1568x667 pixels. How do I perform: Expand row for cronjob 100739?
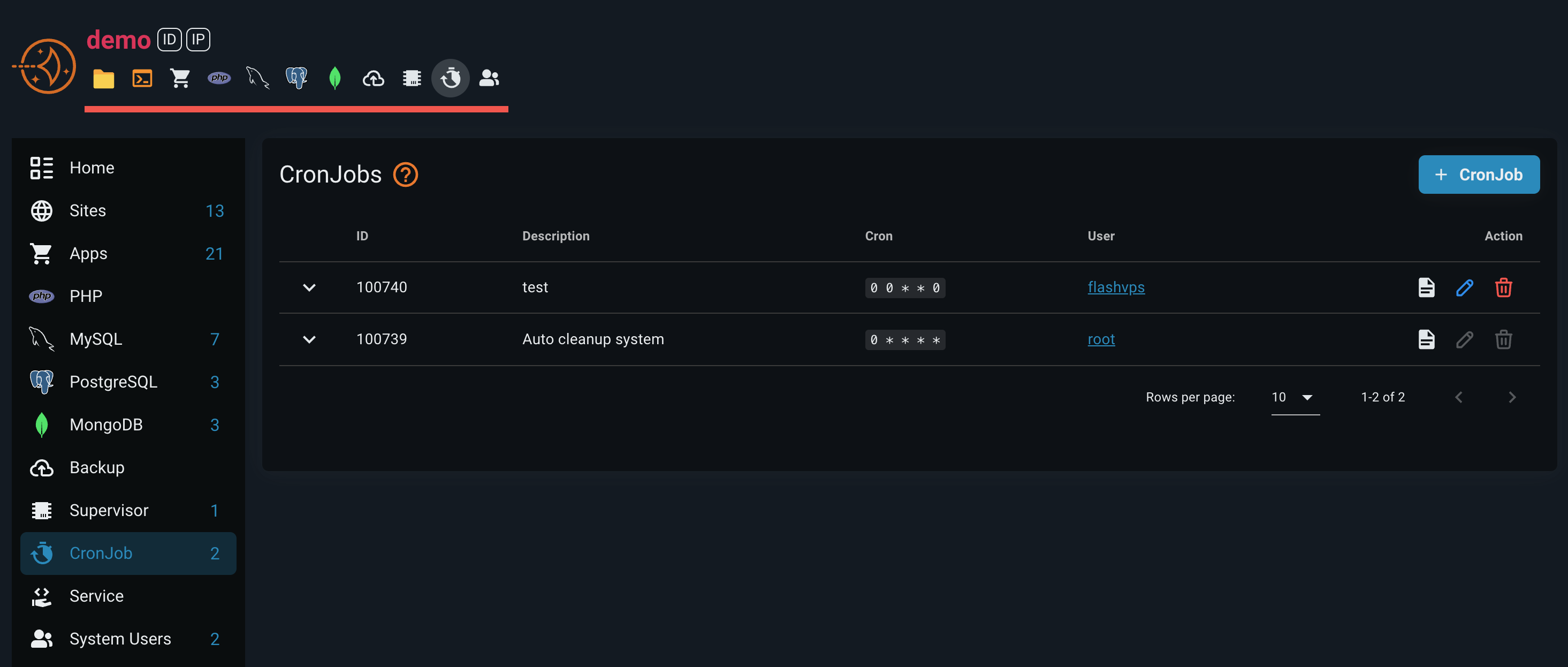click(x=309, y=339)
